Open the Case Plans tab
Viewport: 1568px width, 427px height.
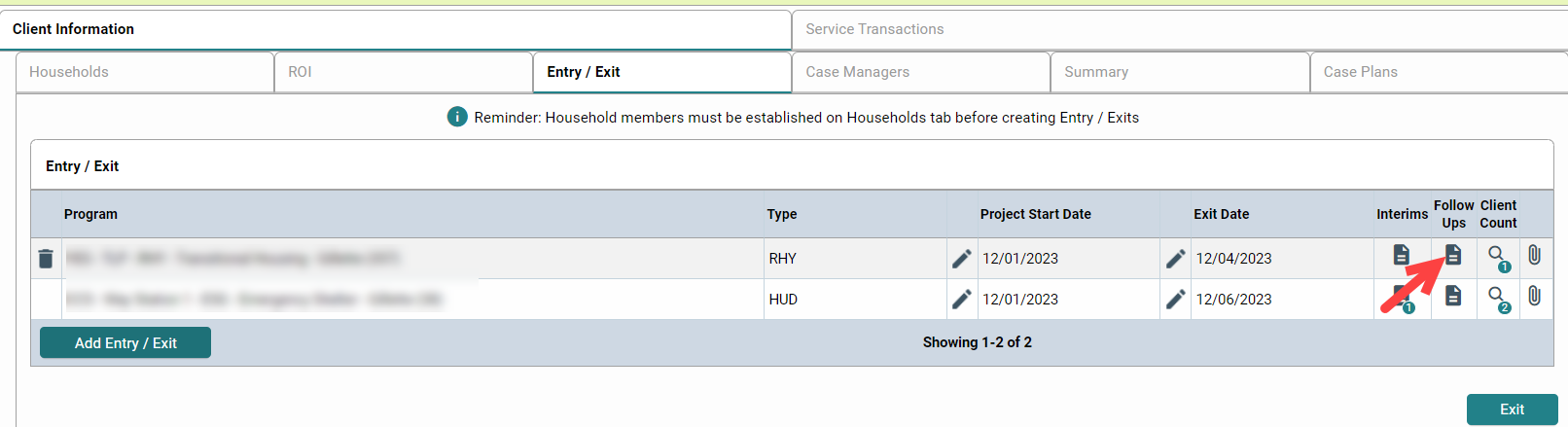(x=1439, y=72)
